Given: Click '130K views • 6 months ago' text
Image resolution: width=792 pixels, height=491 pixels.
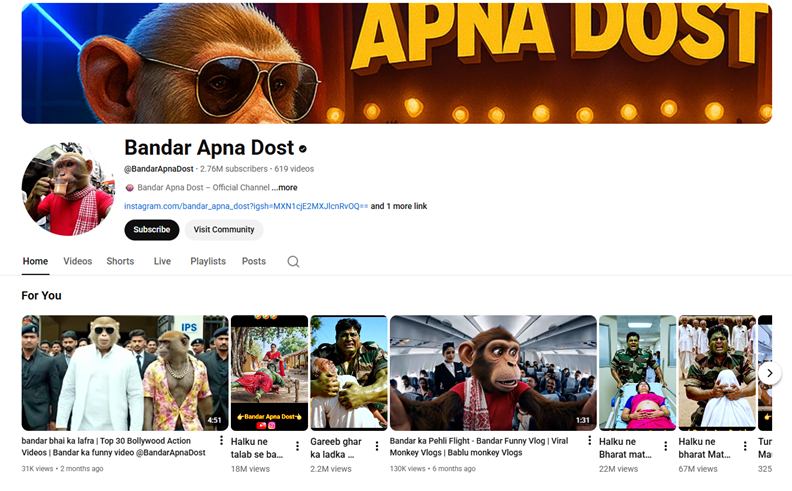Looking at the screenshot, I should 432,469.
